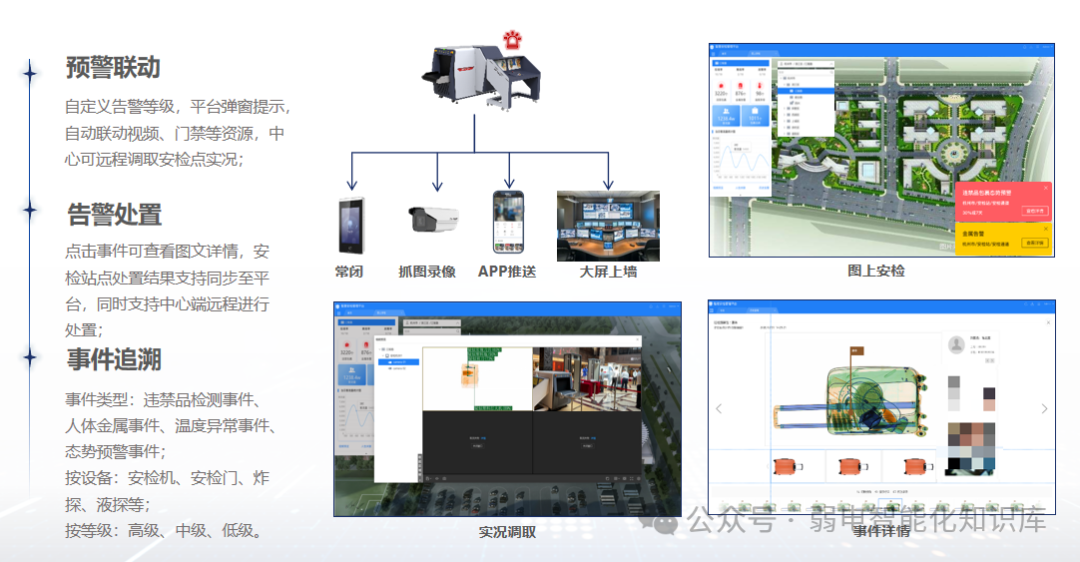Select the blue baggage-count card in 图上安检
Screen dimensions: 1080x562
pyautogui.click(x=755, y=114)
